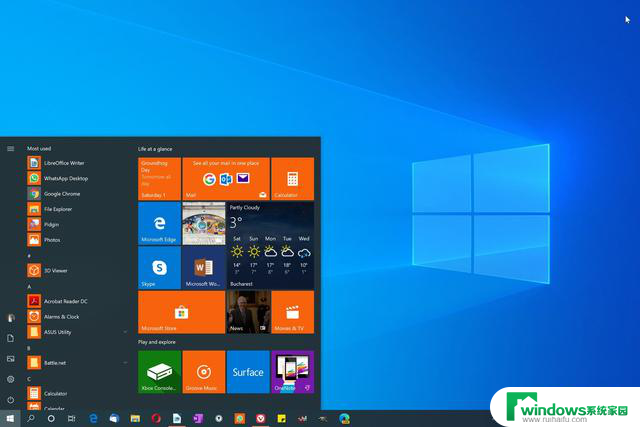
Task: Open the Groove Music tile
Action: 204,372
